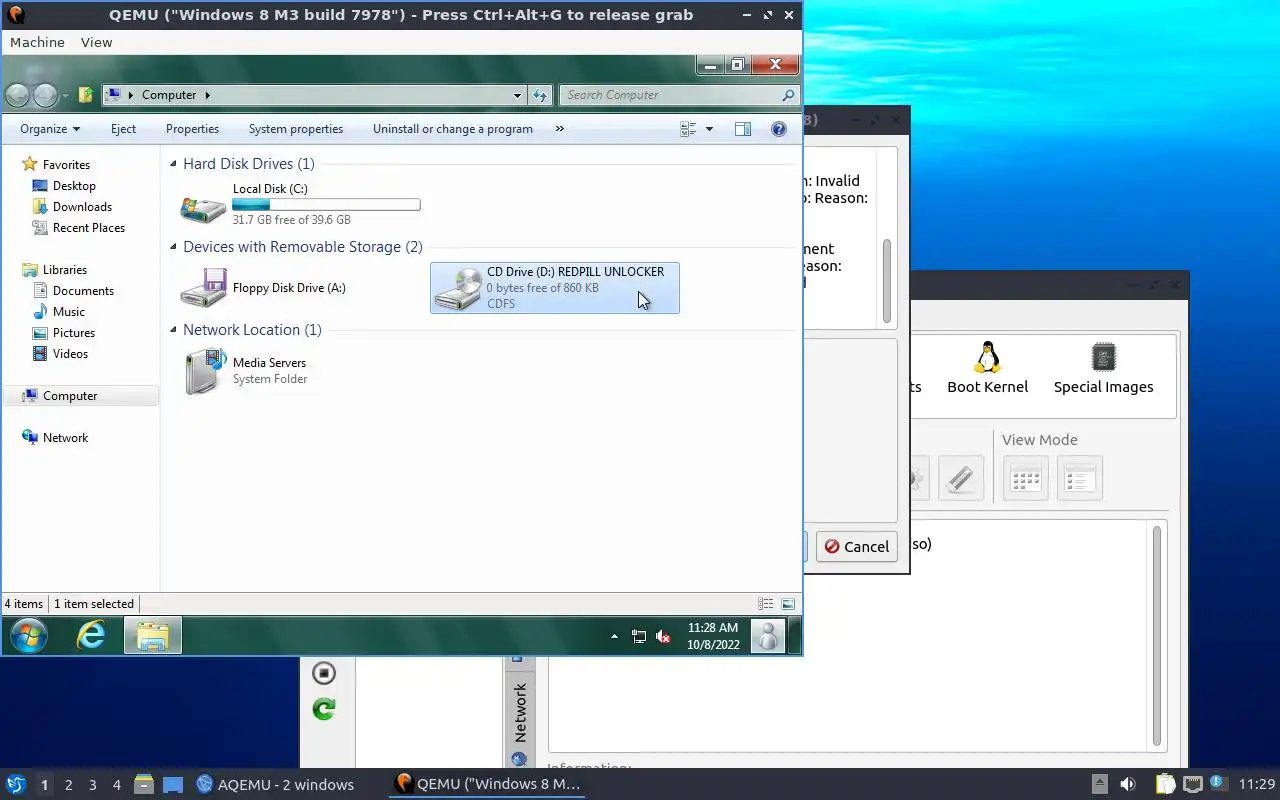Click the Windows Explorer taskbar button
Screen dimensions: 1280x800
point(153,636)
